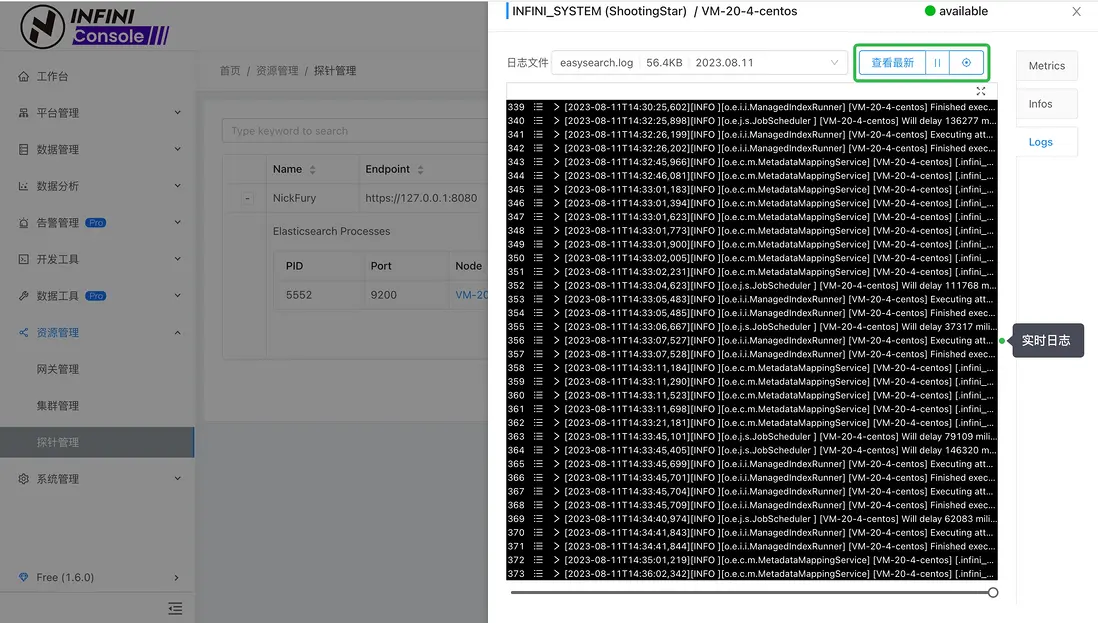Click the 平台管理 sidebar icon
Viewport: 1098px width, 623px height.
pyautogui.click(x=24, y=113)
